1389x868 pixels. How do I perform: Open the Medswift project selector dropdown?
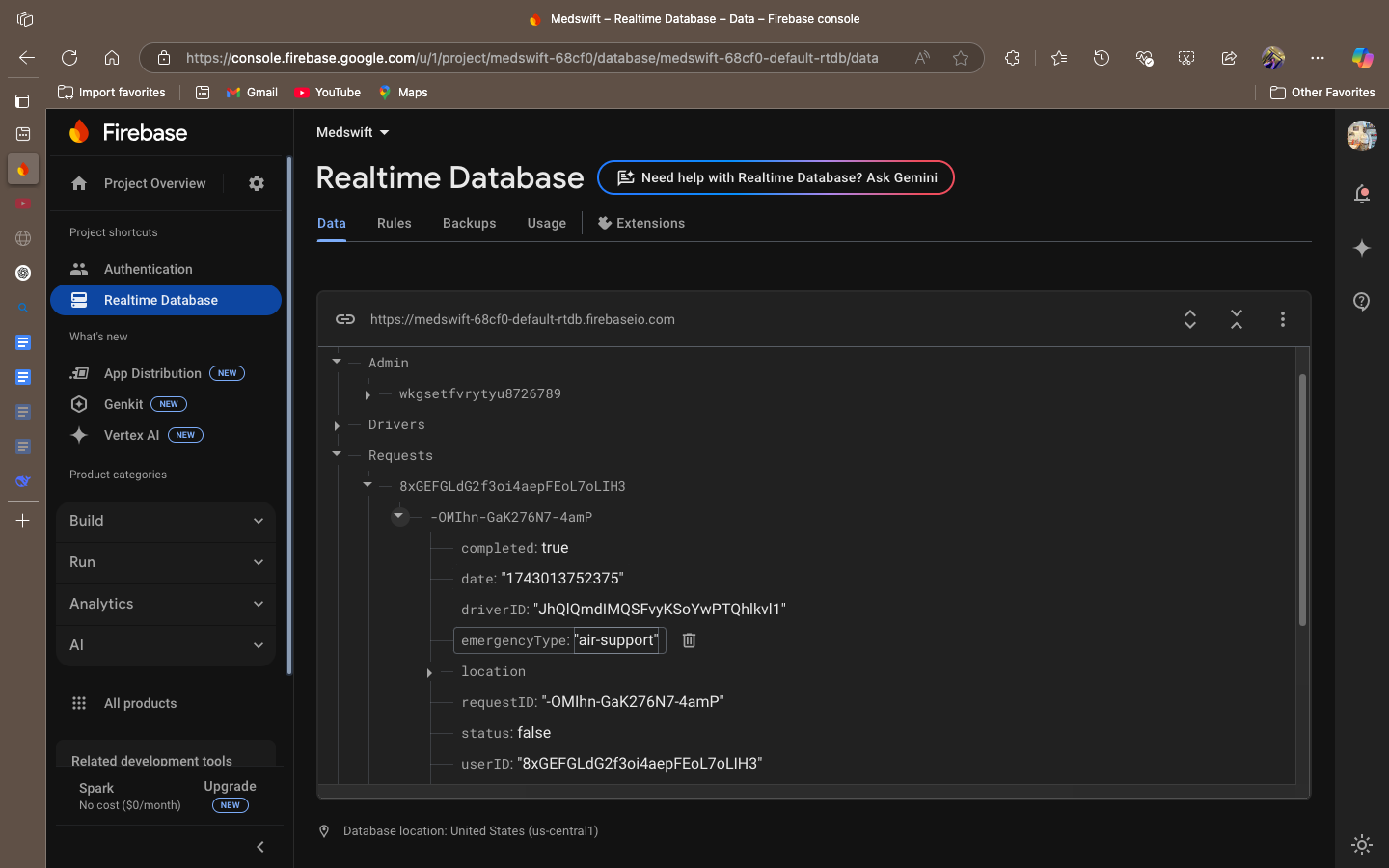click(353, 132)
